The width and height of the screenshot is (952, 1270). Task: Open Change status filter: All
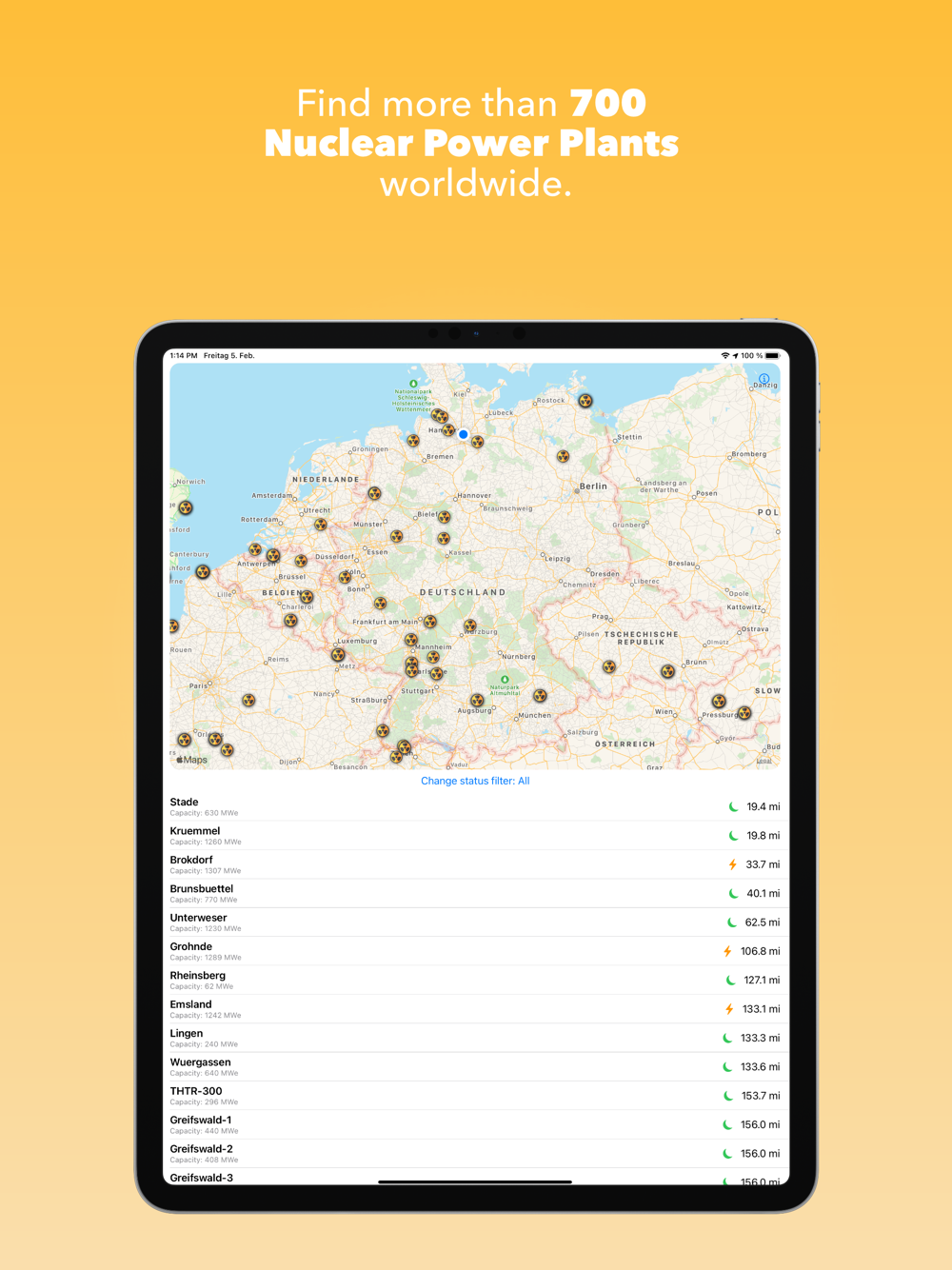click(x=475, y=781)
